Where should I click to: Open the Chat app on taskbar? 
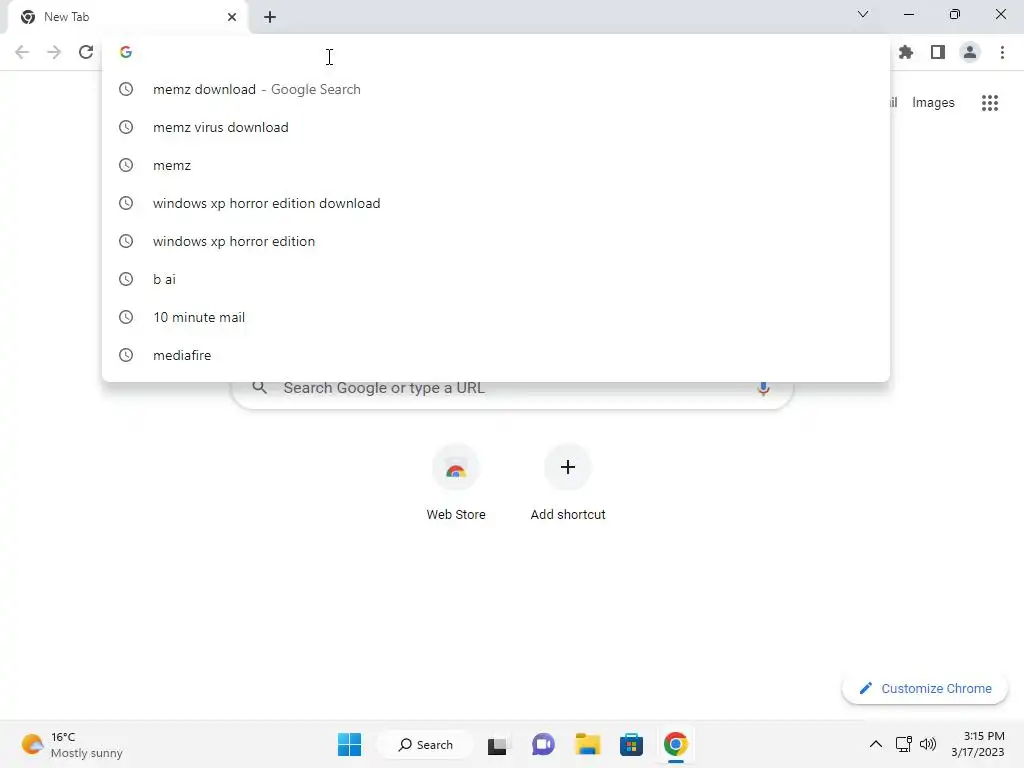coord(543,744)
